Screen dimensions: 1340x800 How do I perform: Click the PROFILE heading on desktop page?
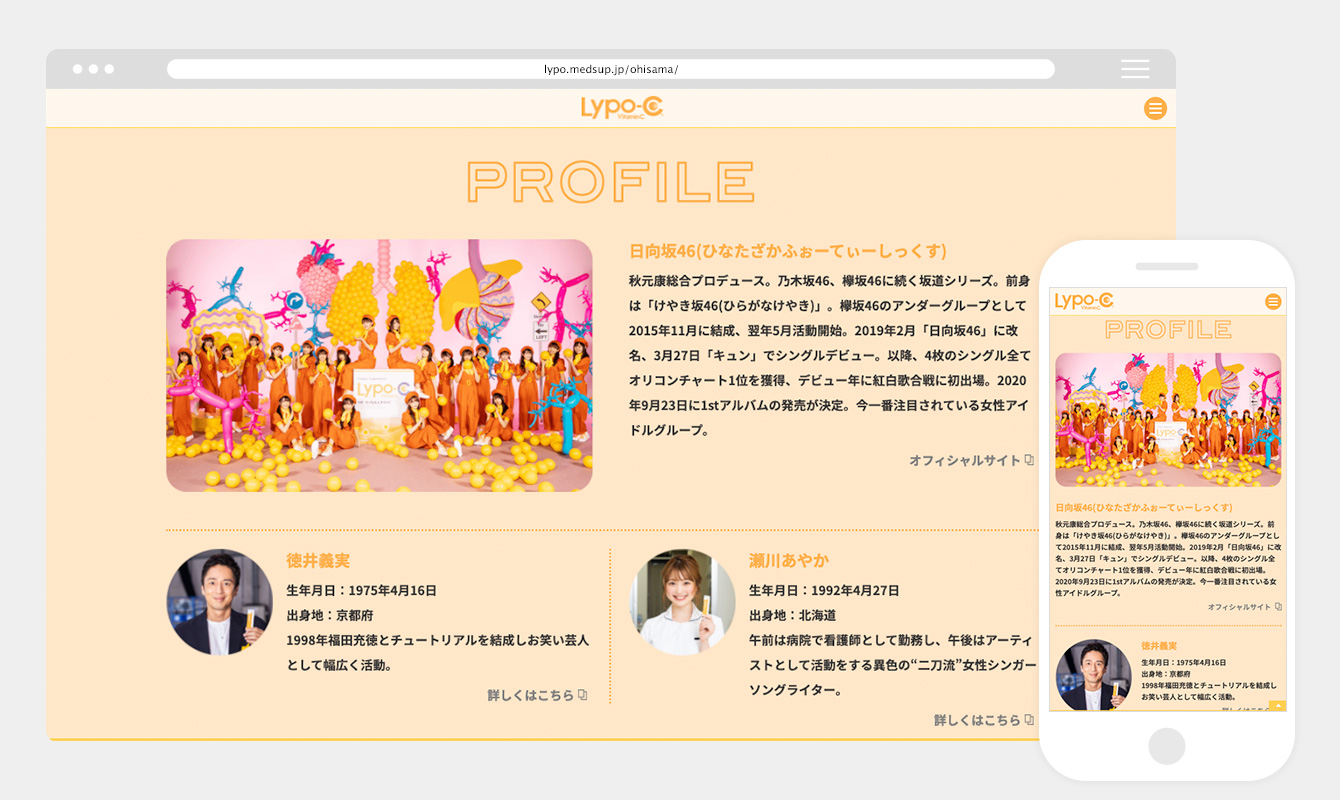click(611, 182)
